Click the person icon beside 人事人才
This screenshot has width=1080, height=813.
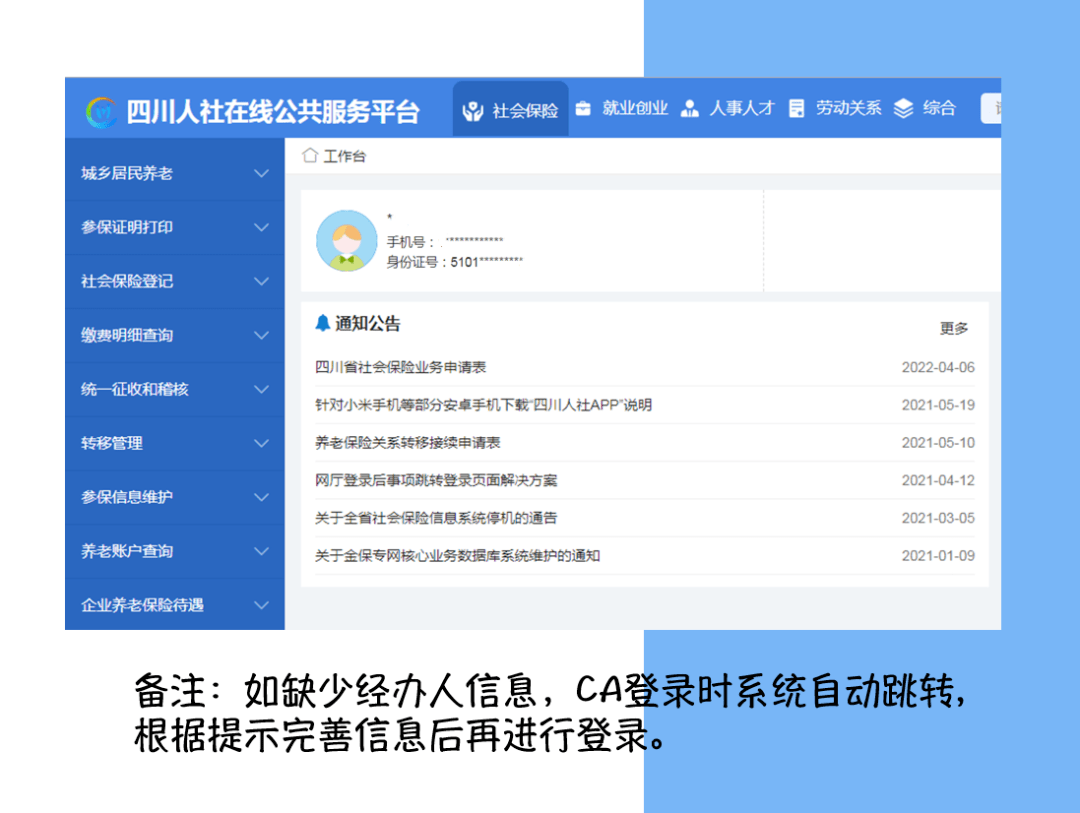[x=691, y=108]
